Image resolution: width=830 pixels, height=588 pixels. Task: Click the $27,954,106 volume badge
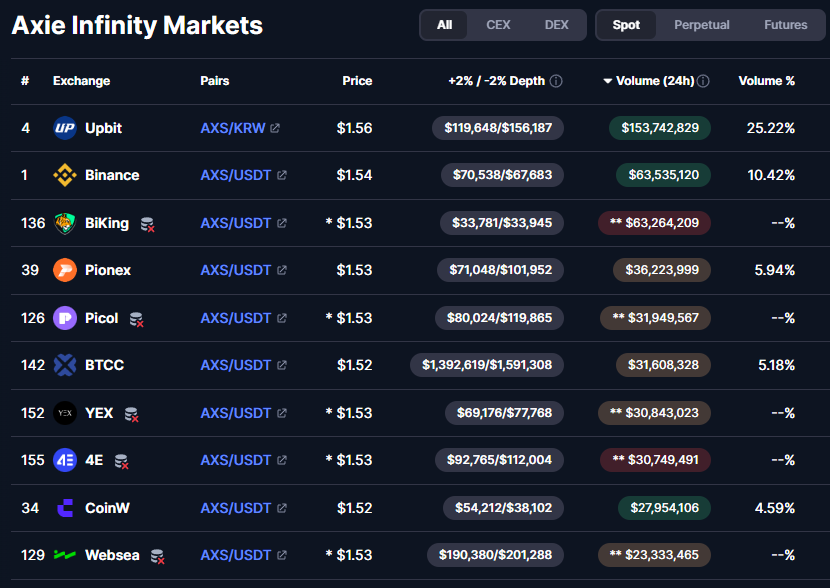[664, 508]
